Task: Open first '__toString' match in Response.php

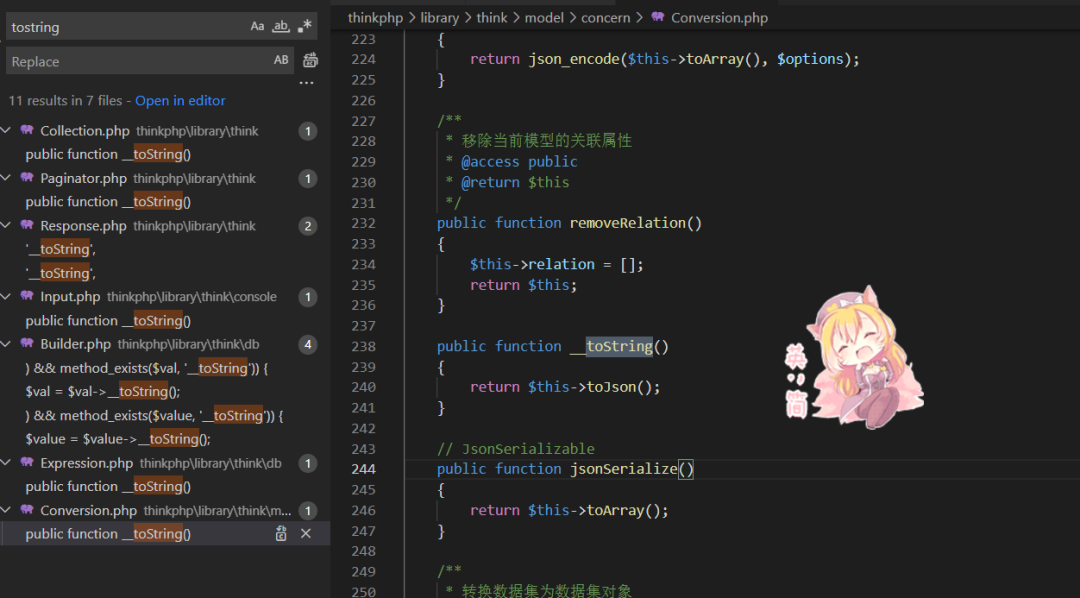Action: 61,249
